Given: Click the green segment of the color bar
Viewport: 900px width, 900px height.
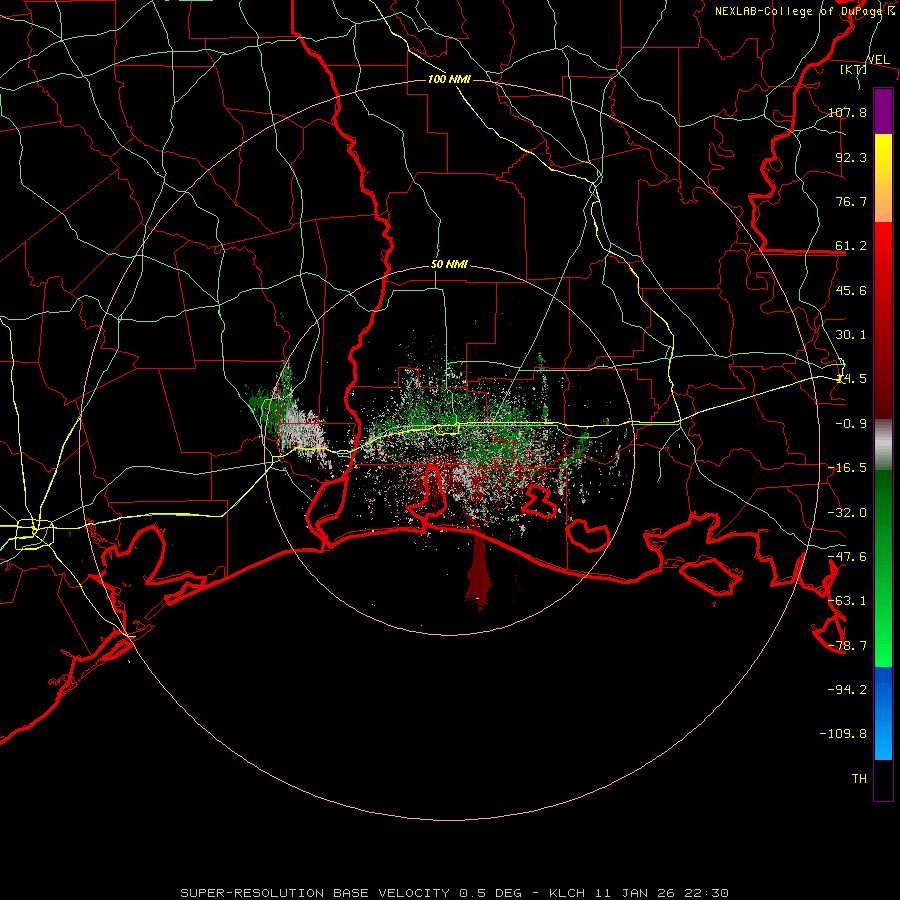Looking at the screenshot, I should tap(883, 568).
